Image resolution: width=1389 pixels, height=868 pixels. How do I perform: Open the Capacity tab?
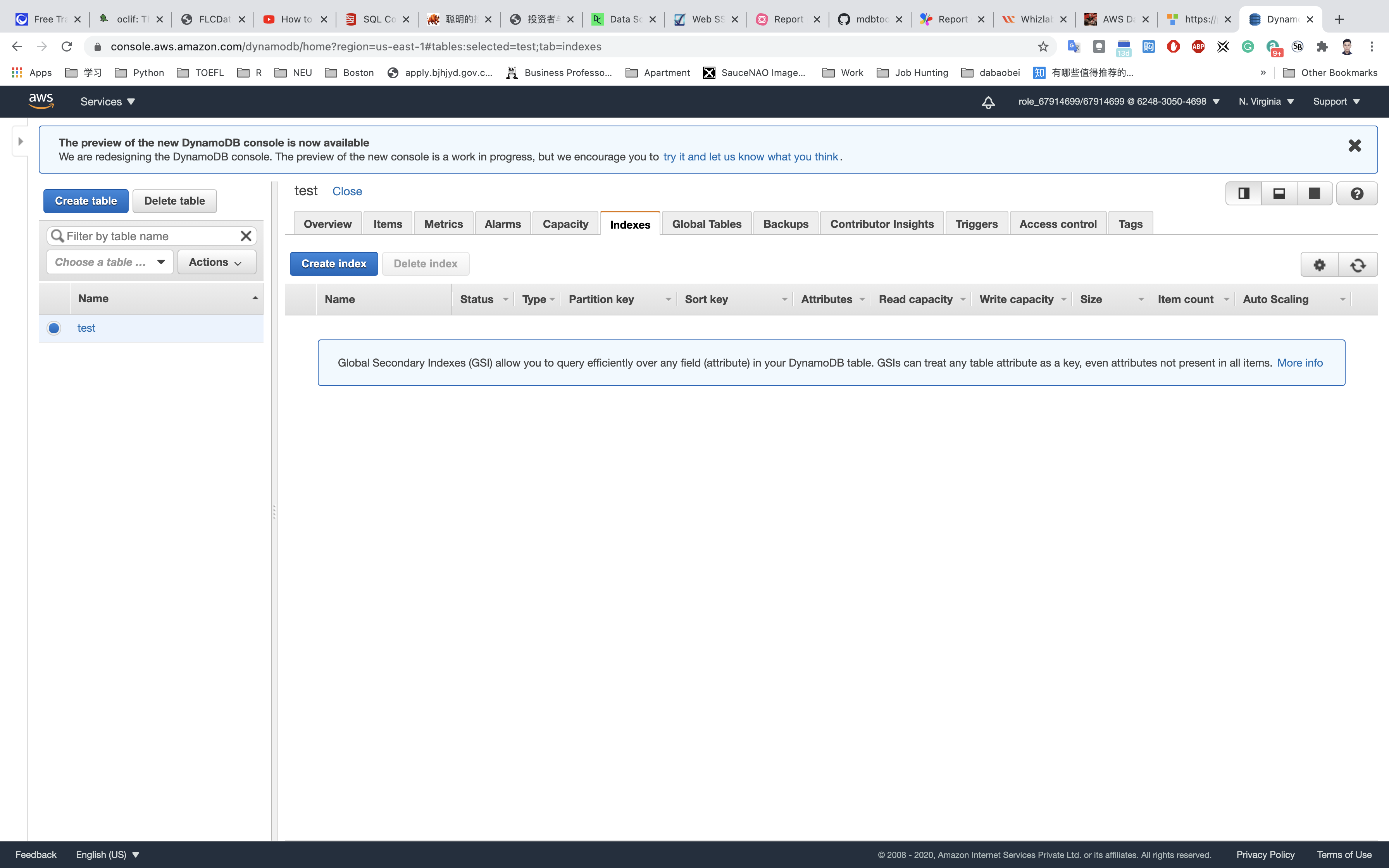[x=565, y=224]
